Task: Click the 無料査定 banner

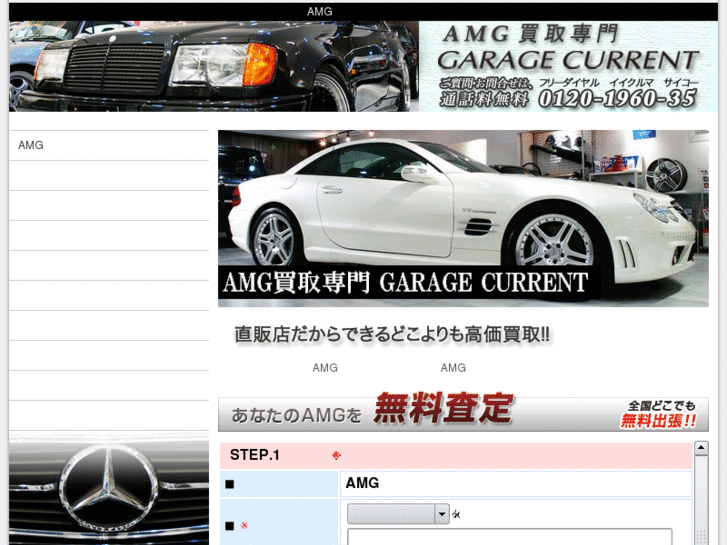Action: (x=463, y=411)
